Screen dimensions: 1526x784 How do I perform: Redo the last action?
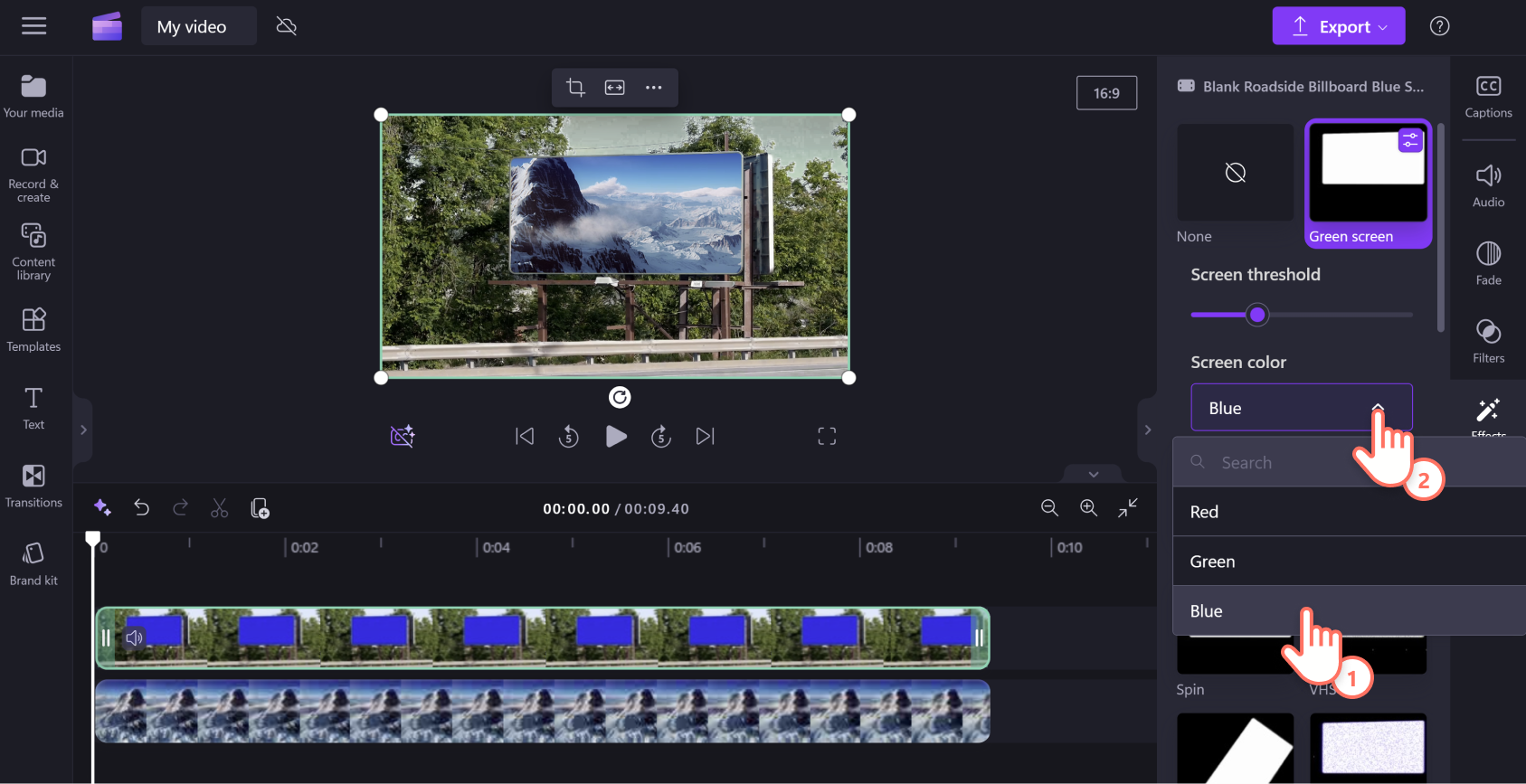point(181,508)
